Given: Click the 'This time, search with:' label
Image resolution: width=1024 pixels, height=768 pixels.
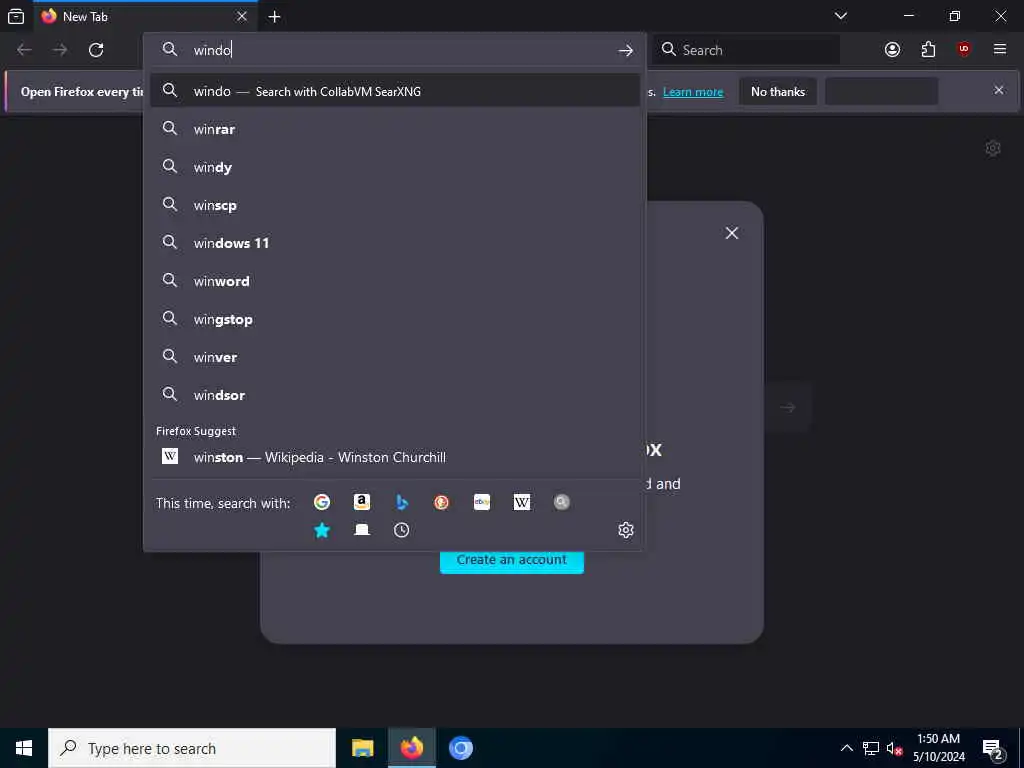Looking at the screenshot, I should click(223, 504).
